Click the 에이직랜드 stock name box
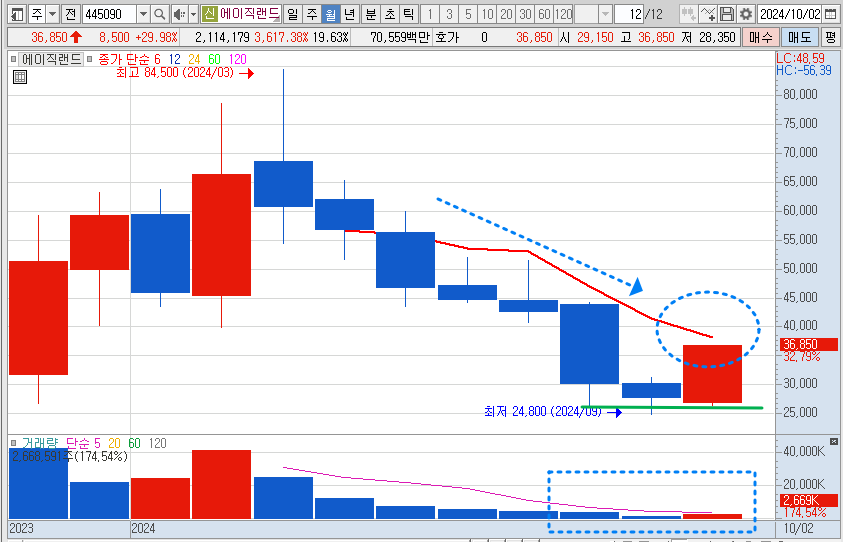 pos(249,14)
